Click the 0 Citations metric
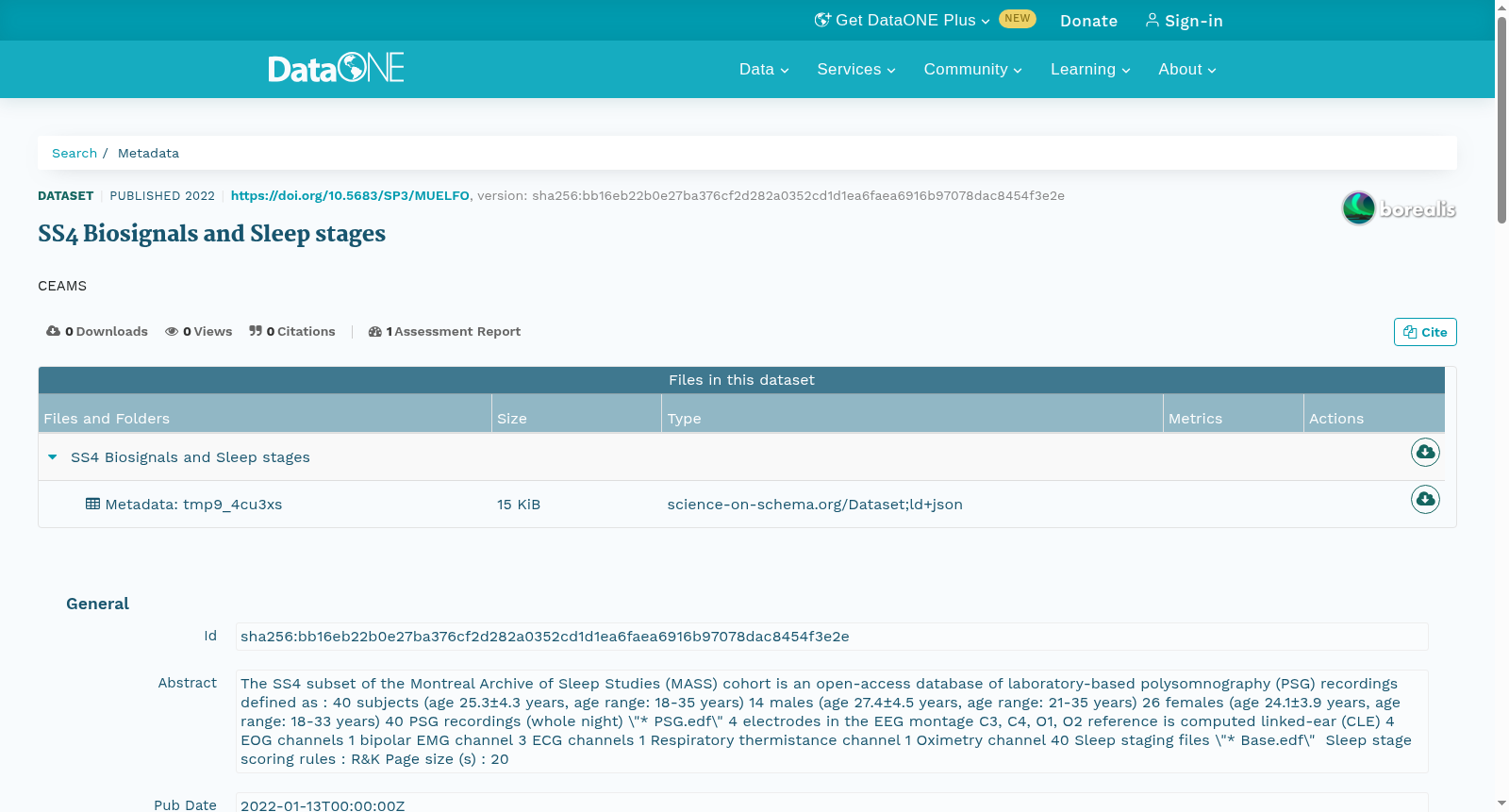1509x812 pixels. click(x=292, y=331)
